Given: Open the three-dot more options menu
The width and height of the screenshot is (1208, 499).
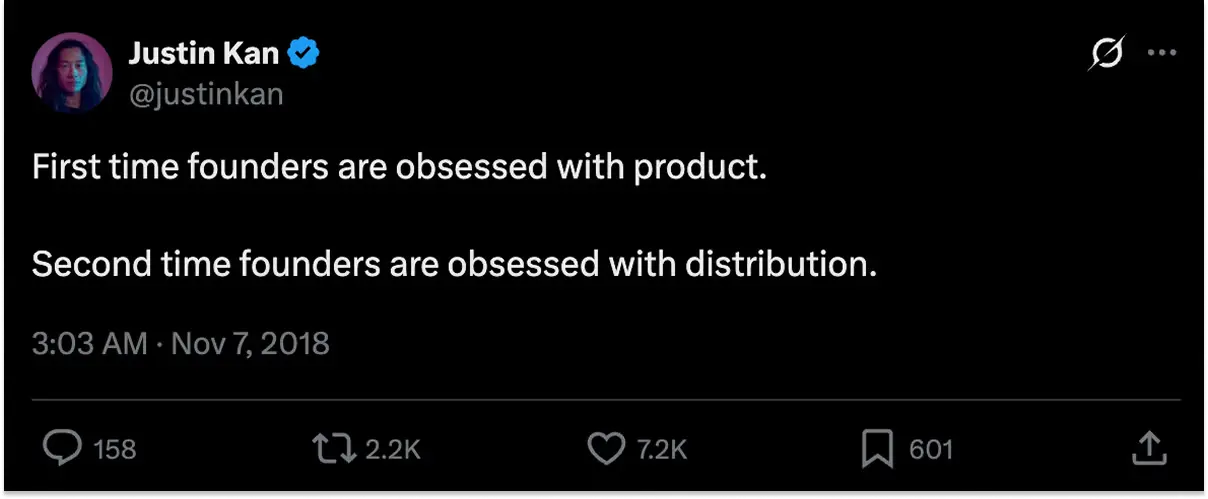Looking at the screenshot, I should [x=1160, y=54].
